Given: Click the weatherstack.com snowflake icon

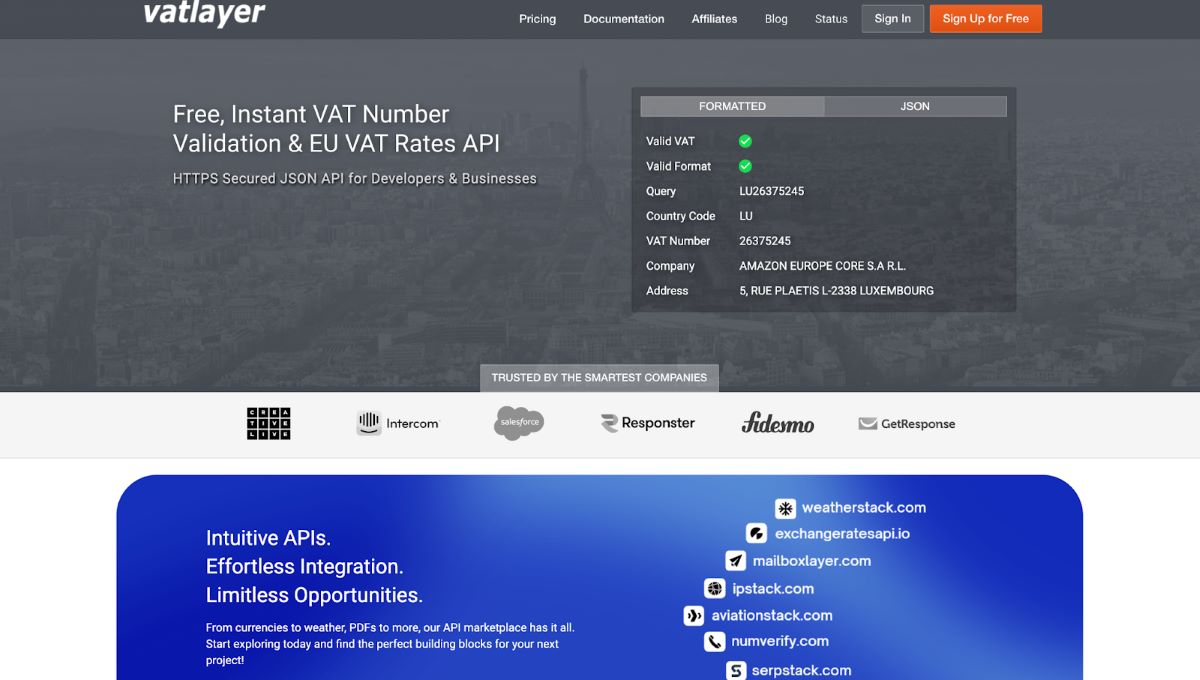Looking at the screenshot, I should [x=785, y=508].
